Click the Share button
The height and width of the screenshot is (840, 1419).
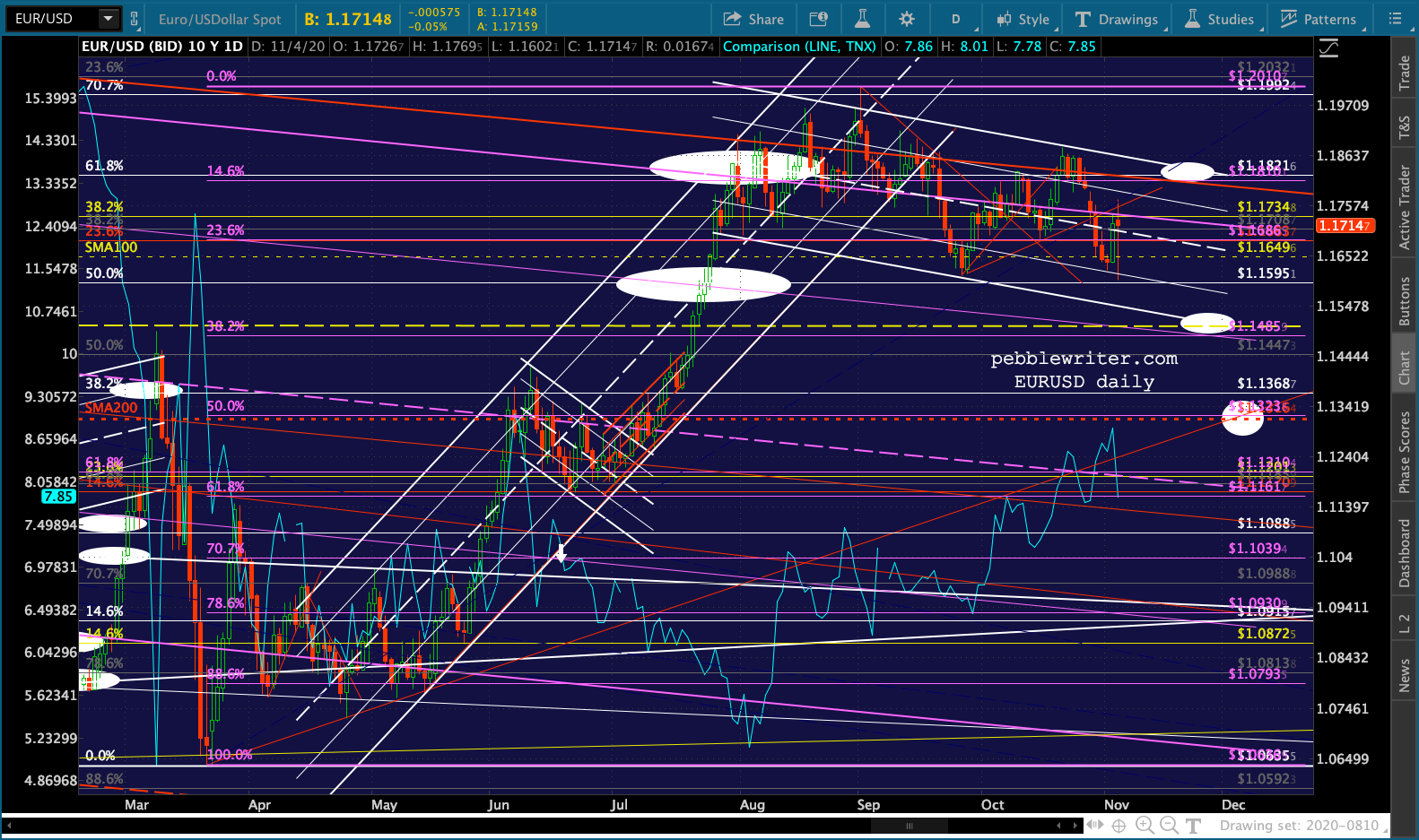(753, 19)
